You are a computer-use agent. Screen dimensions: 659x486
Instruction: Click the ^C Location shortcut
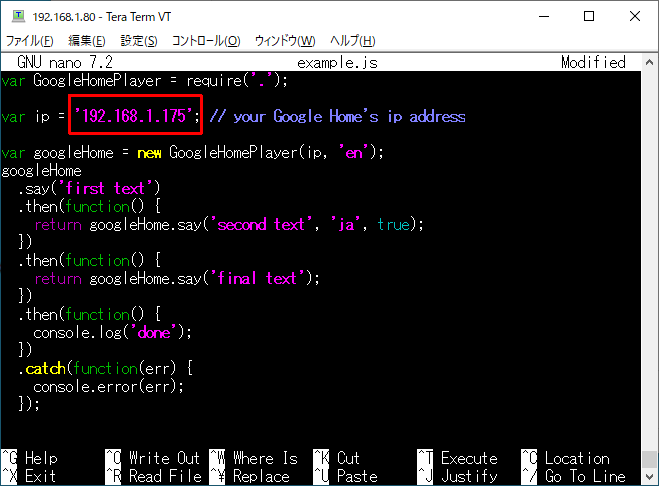[565, 458]
